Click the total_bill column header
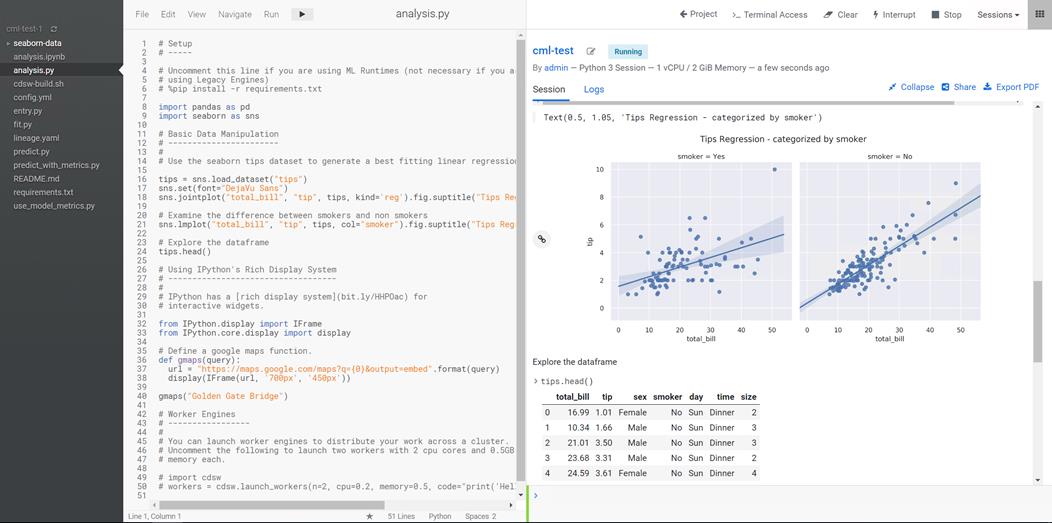The width and height of the screenshot is (1052, 523). (572, 397)
